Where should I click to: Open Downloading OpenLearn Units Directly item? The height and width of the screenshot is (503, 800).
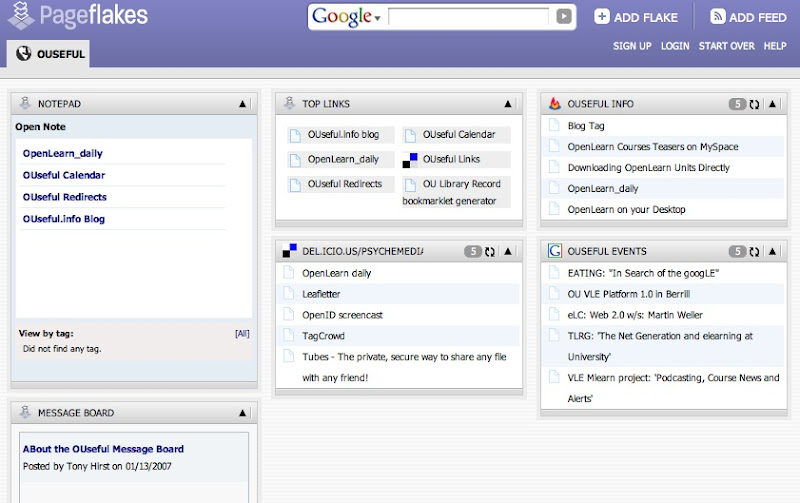pyautogui.click(x=648, y=168)
